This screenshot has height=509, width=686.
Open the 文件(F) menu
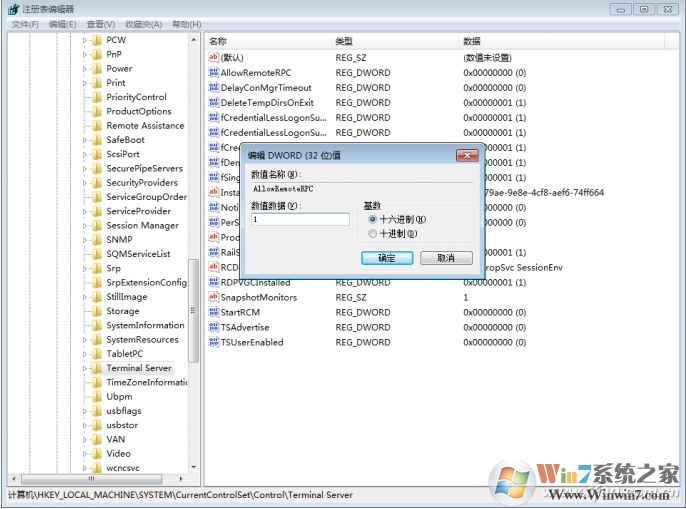[25, 24]
